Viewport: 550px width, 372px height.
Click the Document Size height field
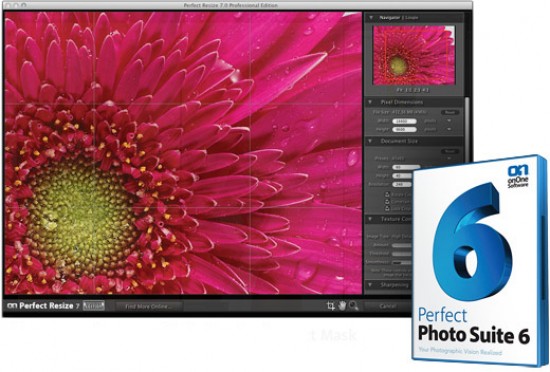coord(402,176)
